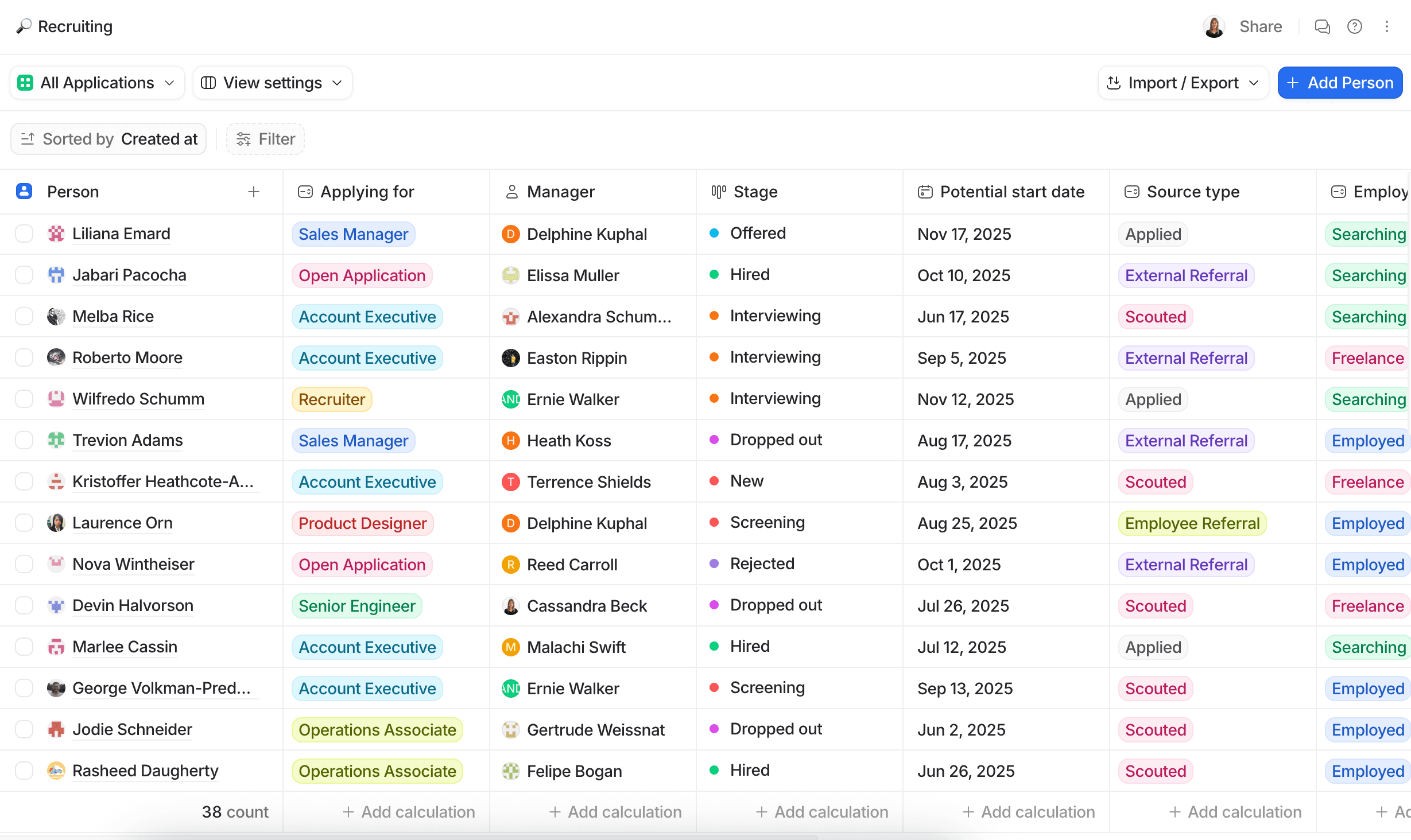Viewport: 1411px width, 840px height.
Task: Click the calendar icon in Potential start date header
Action: 925,192
